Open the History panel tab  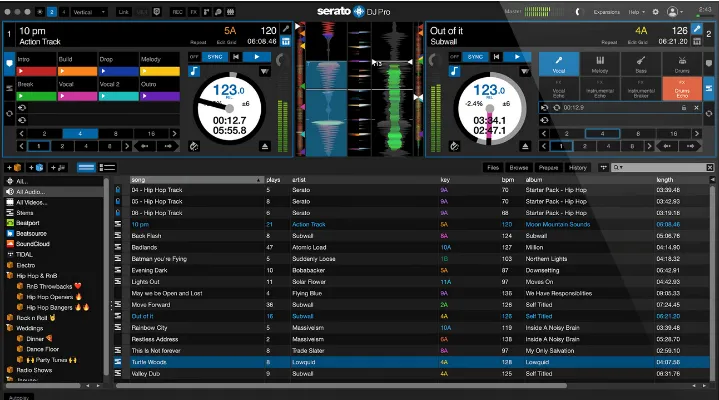pos(578,167)
